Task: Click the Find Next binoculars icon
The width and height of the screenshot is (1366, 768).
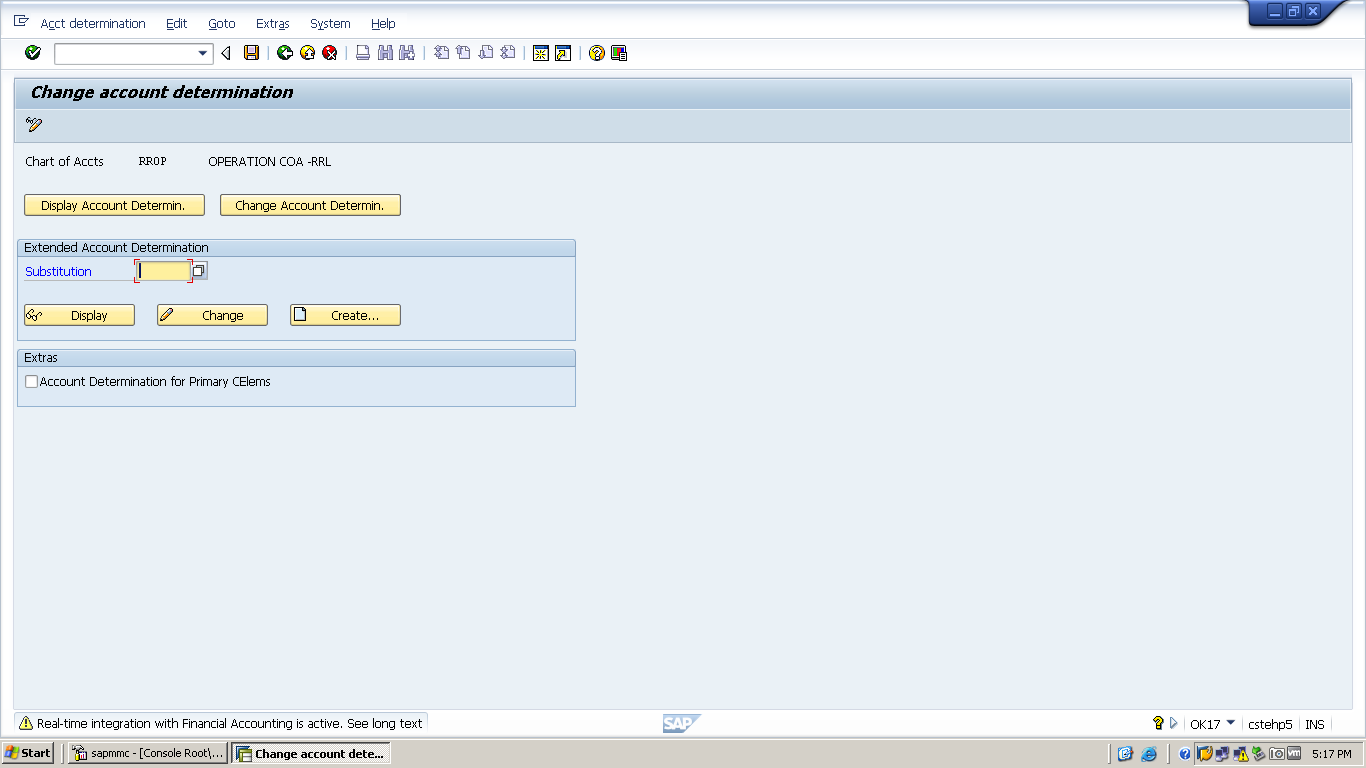Action: click(407, 53)
